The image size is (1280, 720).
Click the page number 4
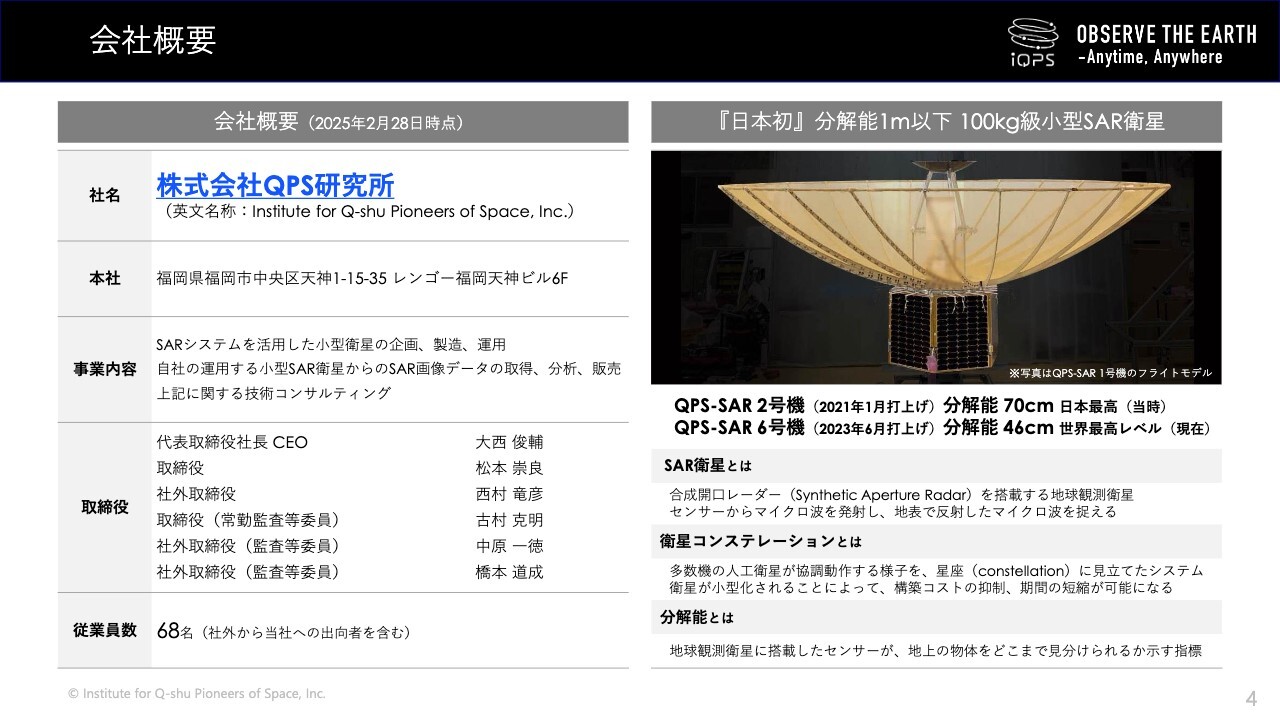1250,697
